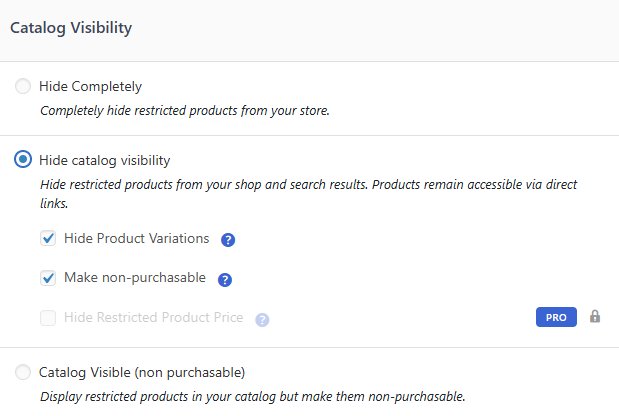This screenshot has width=619, height=416.
Task: Uncheck the Hide Product Variations checkbox
Action: [48, 239]
